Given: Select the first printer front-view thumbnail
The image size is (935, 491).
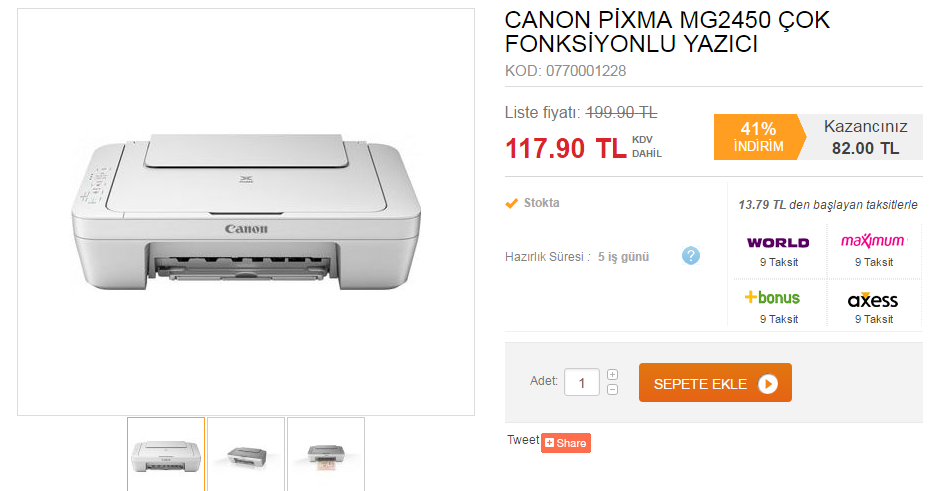Looking at the screenshot, I should point(166,455).
